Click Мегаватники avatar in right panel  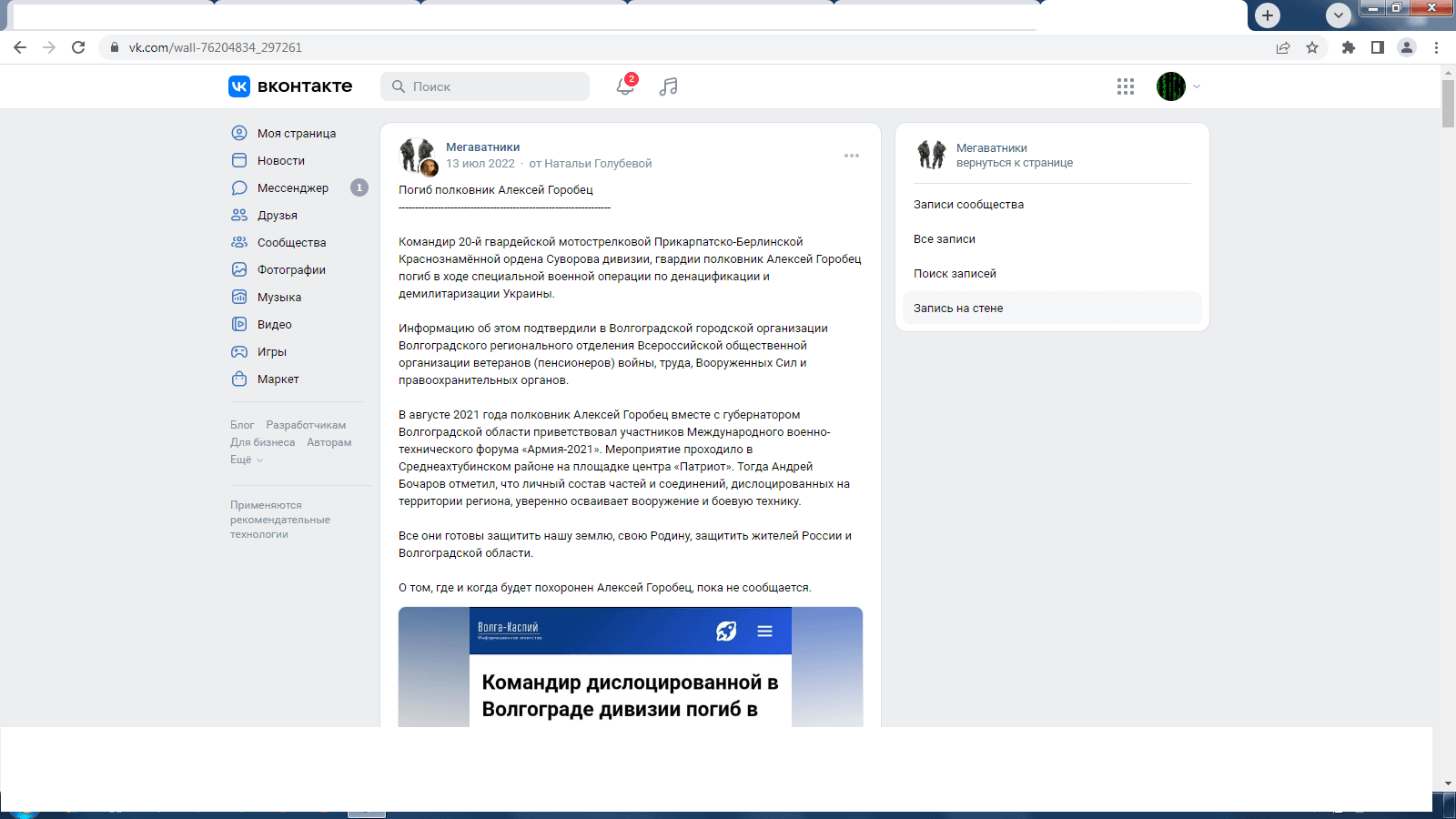932,155
